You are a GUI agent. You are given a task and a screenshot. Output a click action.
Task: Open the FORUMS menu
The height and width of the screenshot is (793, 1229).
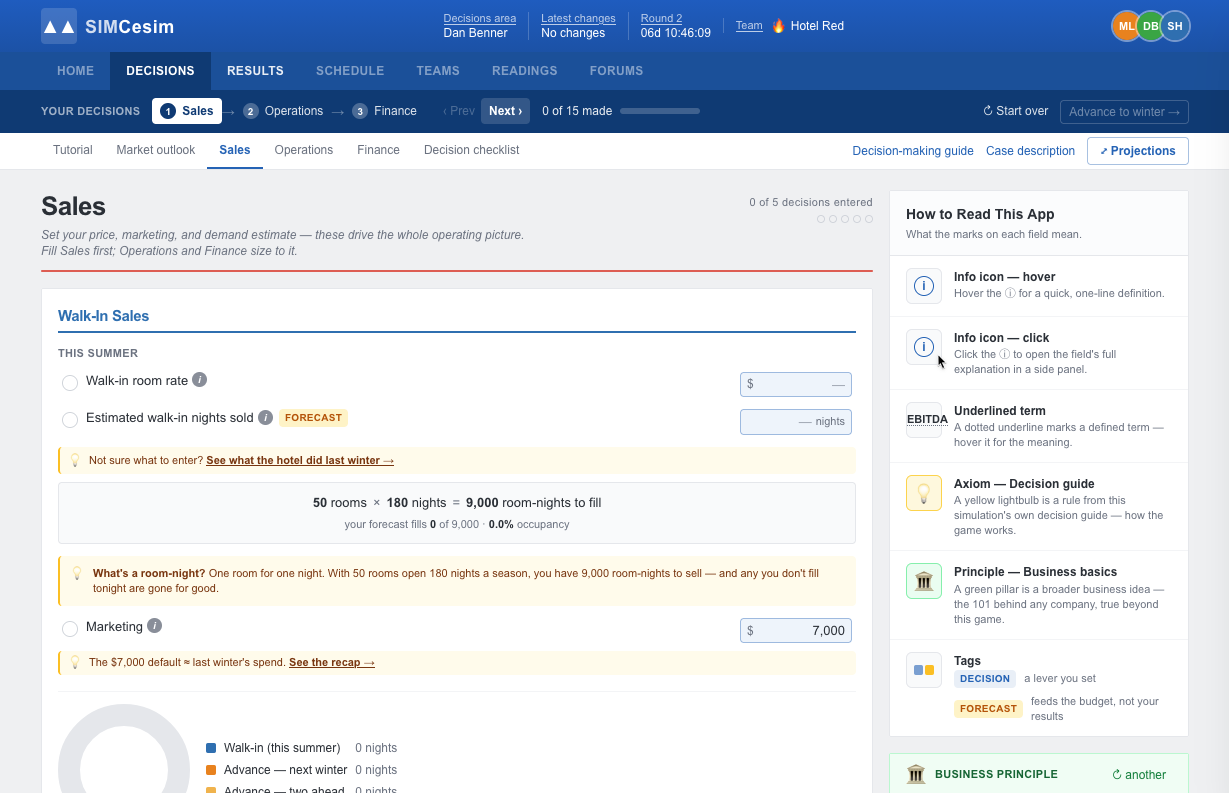617,71
